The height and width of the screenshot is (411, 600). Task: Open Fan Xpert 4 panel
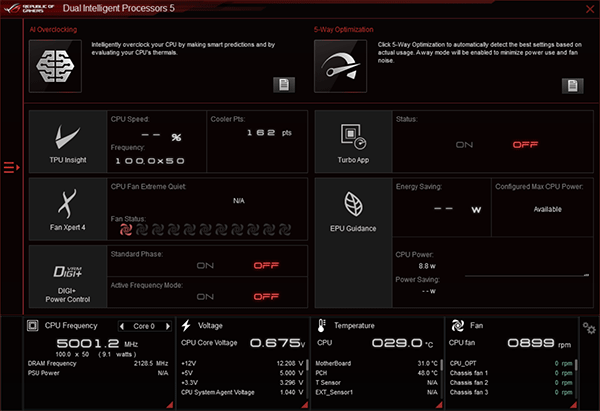(68, 209)
